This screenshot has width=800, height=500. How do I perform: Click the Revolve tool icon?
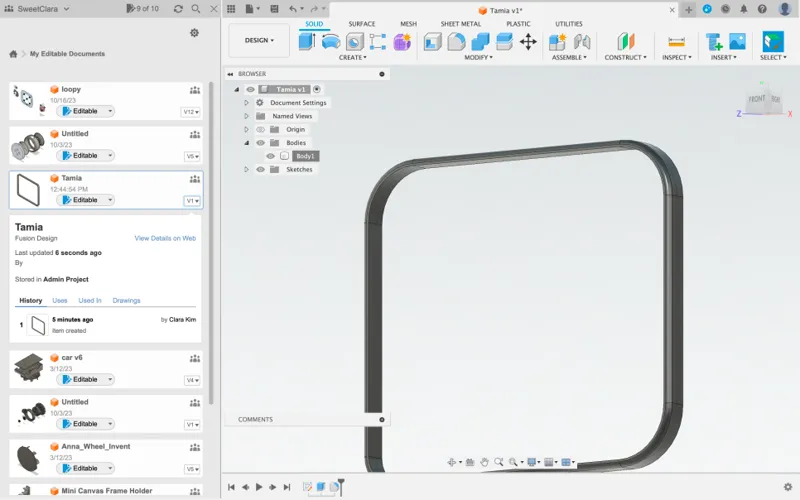(331, 41)
